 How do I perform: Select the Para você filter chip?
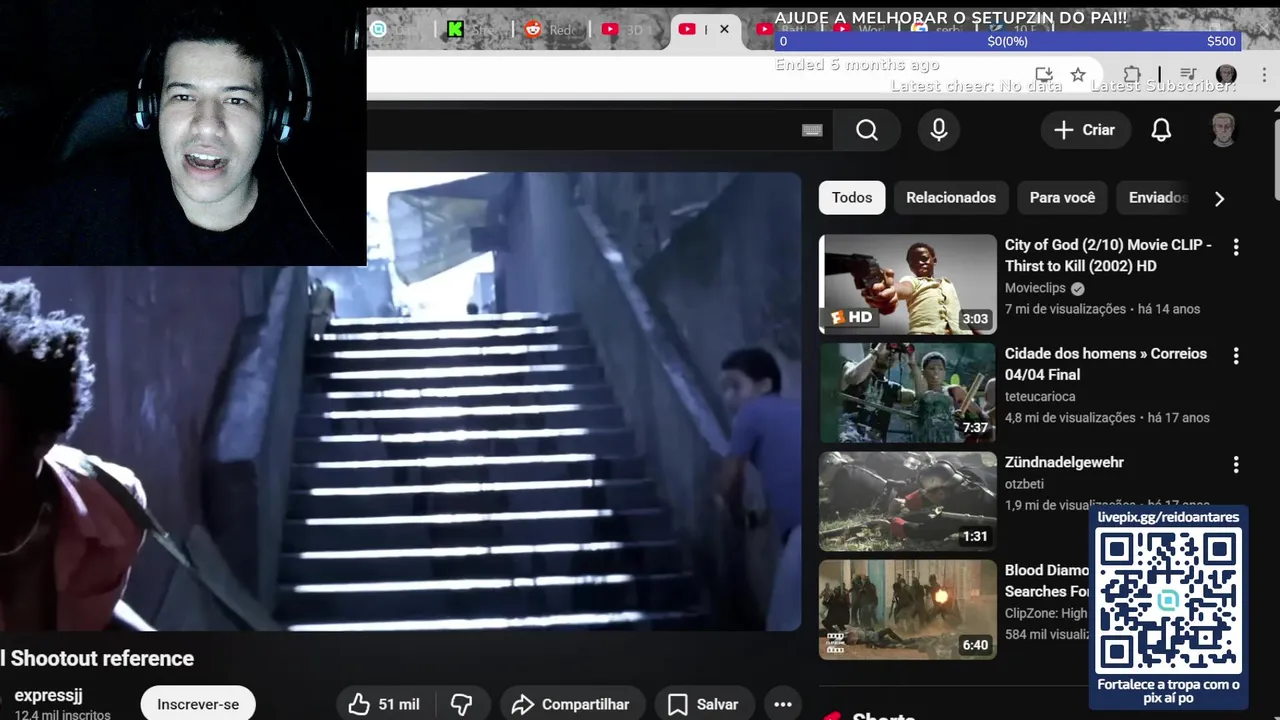tap(1062, 197)
